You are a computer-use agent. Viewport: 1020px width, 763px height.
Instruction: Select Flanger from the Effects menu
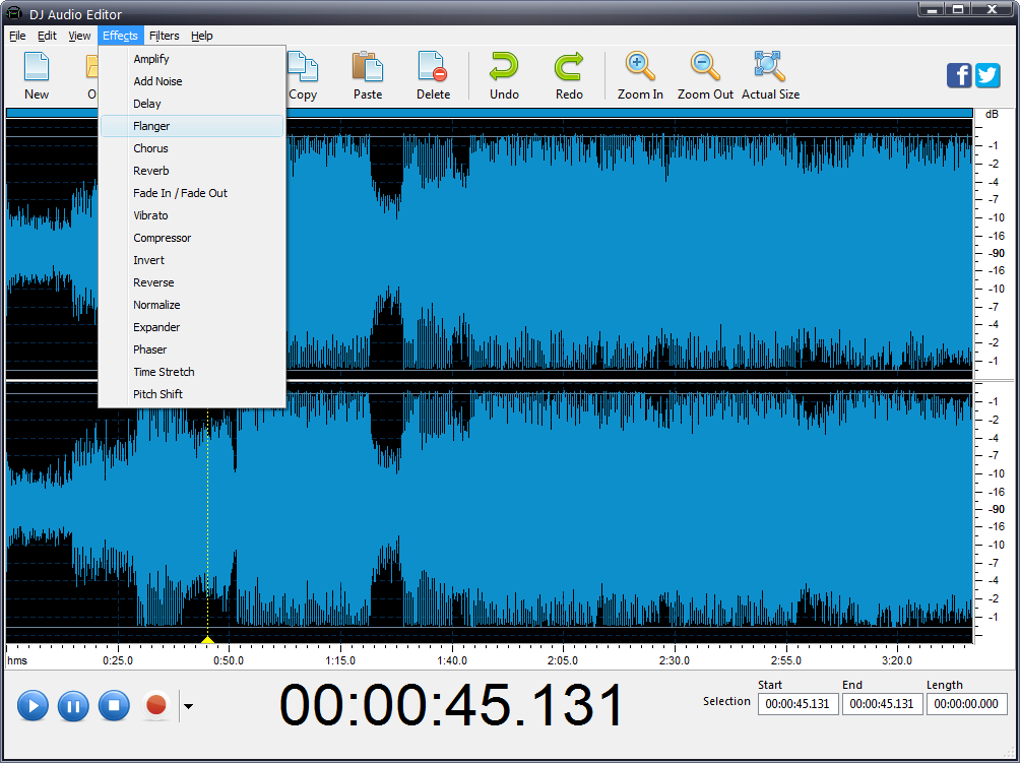tap(152, 126)
